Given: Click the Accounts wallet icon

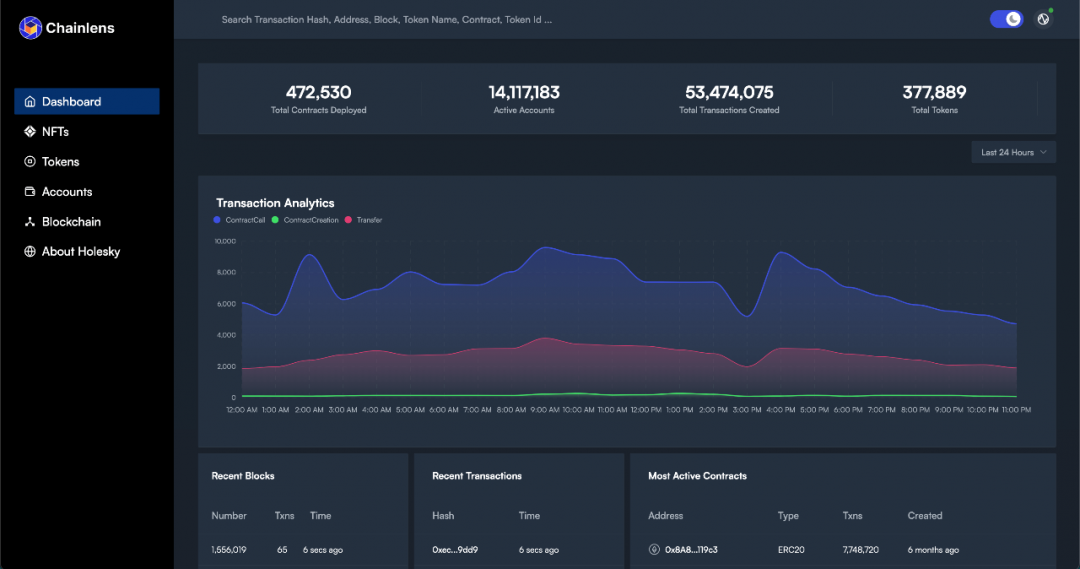Looking at the screenshot, I should (x=30, y=192).
